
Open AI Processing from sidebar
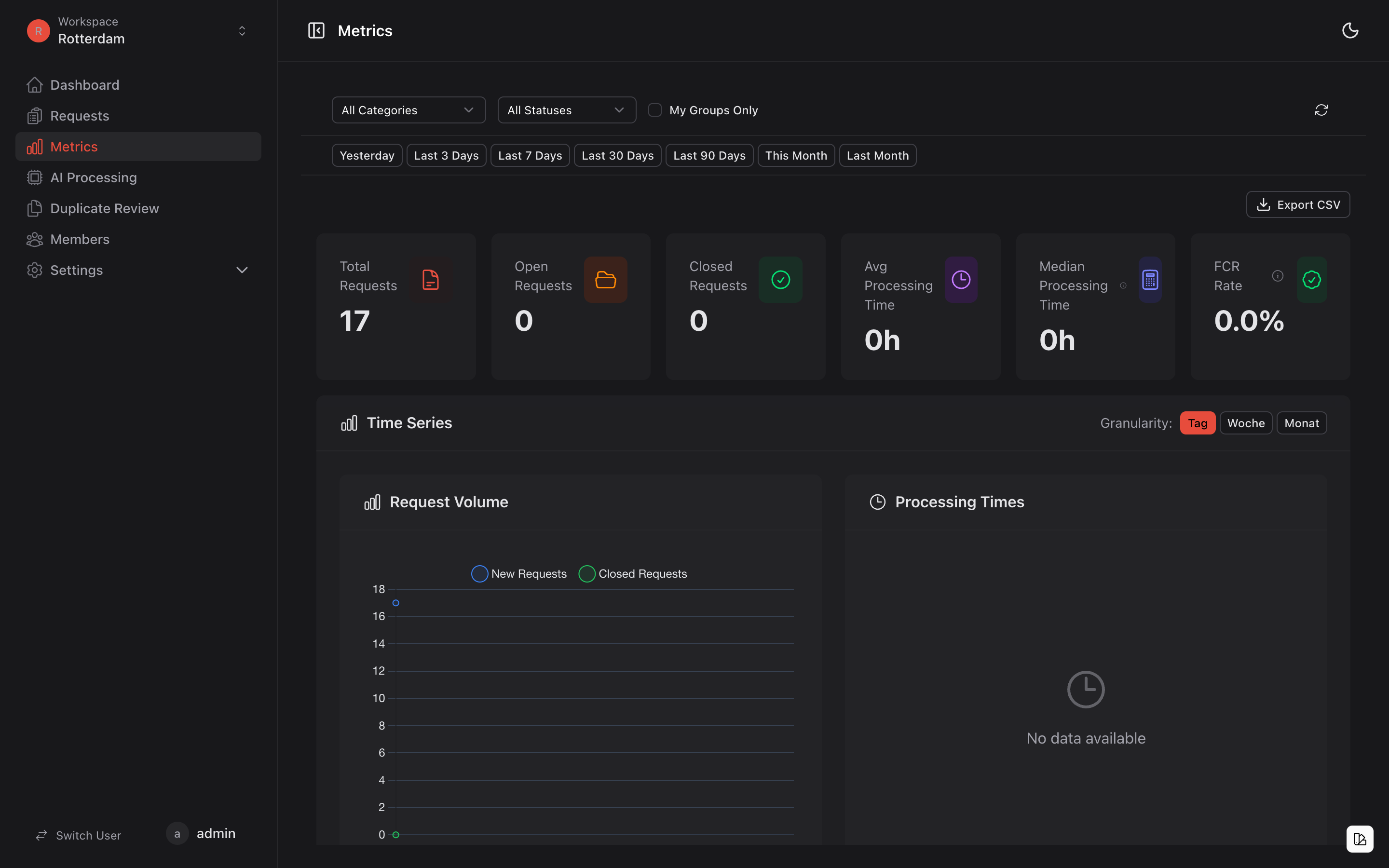coord(93,177)
